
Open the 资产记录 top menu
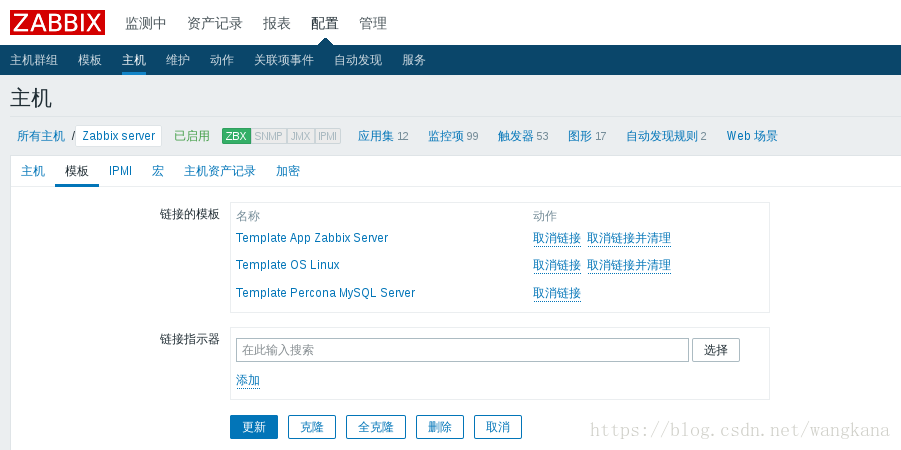pyautogui.click(x=215, y=24)
